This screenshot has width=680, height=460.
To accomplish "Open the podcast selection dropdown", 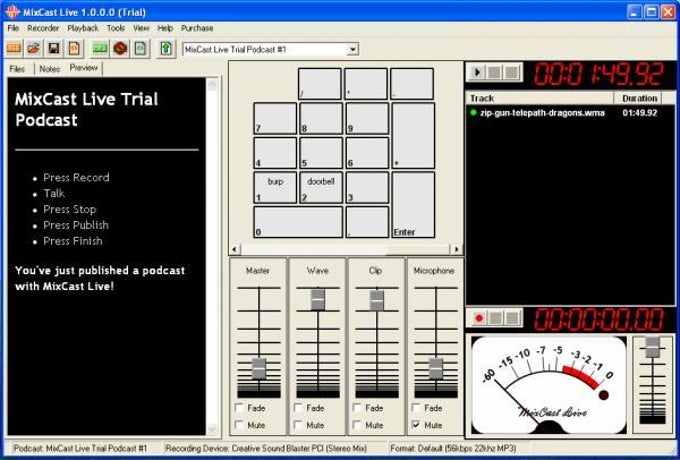I will click(x=353, y=49).
